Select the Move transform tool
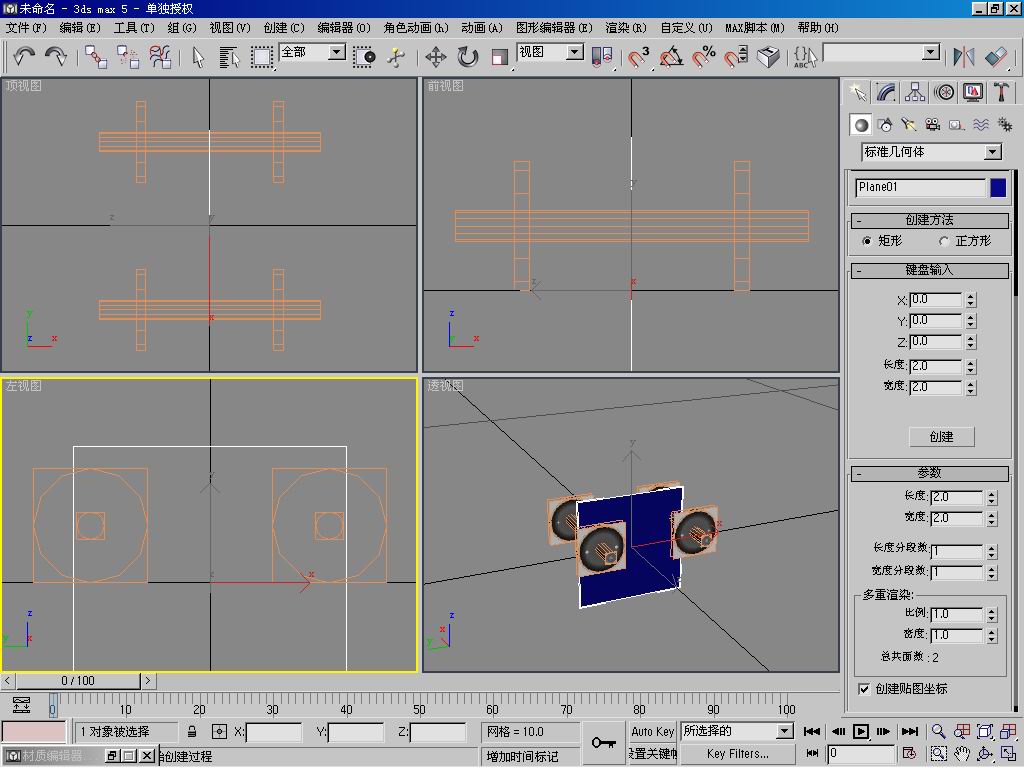This screenshot has width=1024, height=768. point(436,57)
